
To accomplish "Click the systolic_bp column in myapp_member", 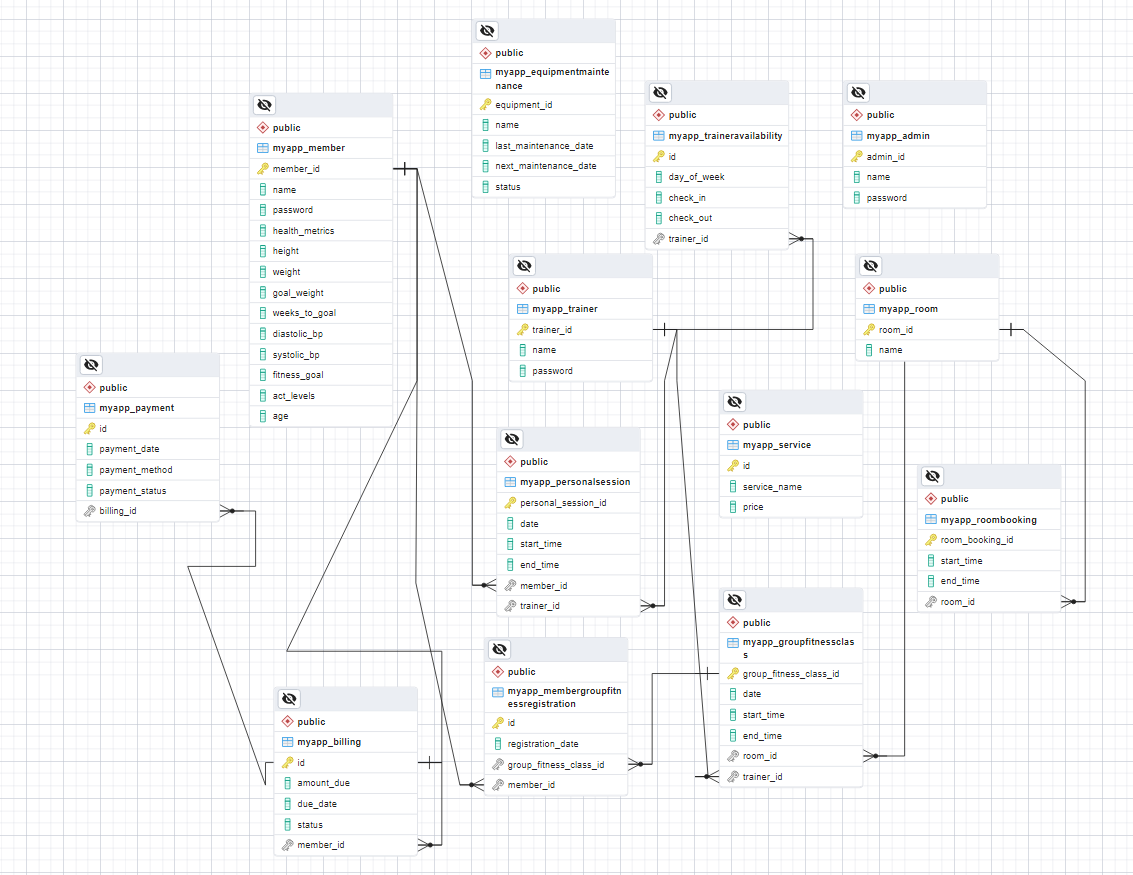I will [322, 355].
